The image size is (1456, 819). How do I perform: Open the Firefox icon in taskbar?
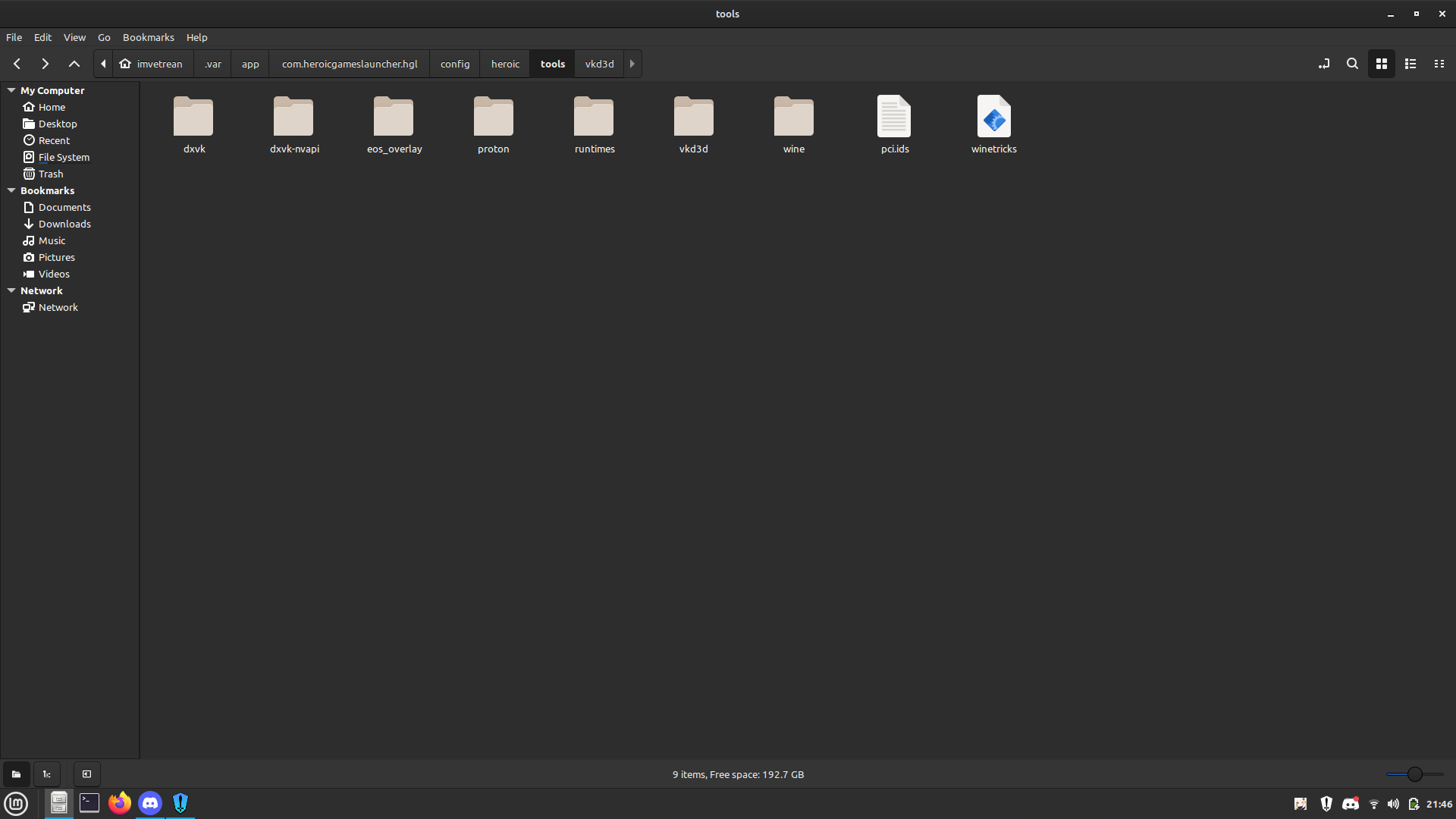(x=119, y=802)
